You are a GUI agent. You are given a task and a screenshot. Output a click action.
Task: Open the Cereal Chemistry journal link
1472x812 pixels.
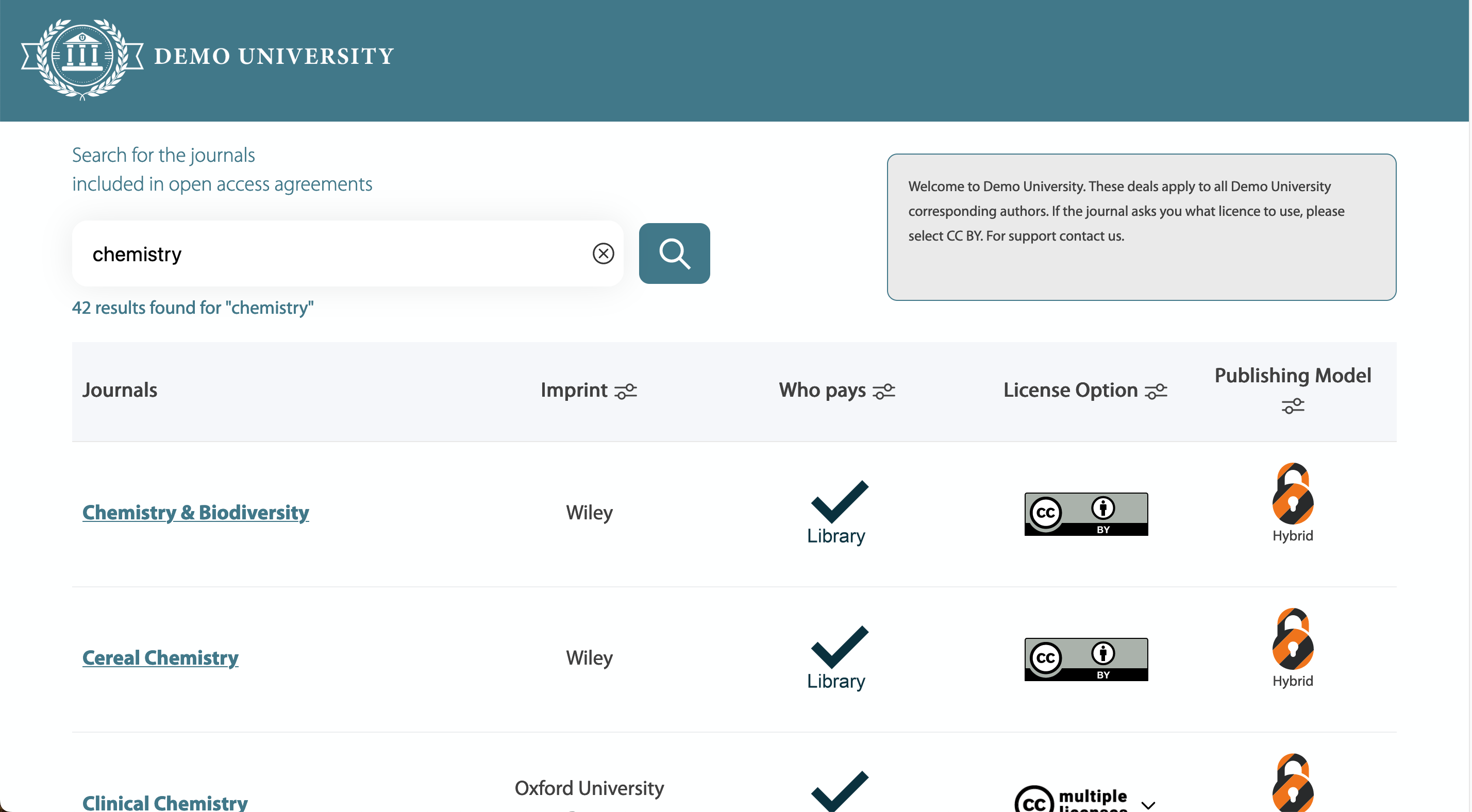coord(161,657)
